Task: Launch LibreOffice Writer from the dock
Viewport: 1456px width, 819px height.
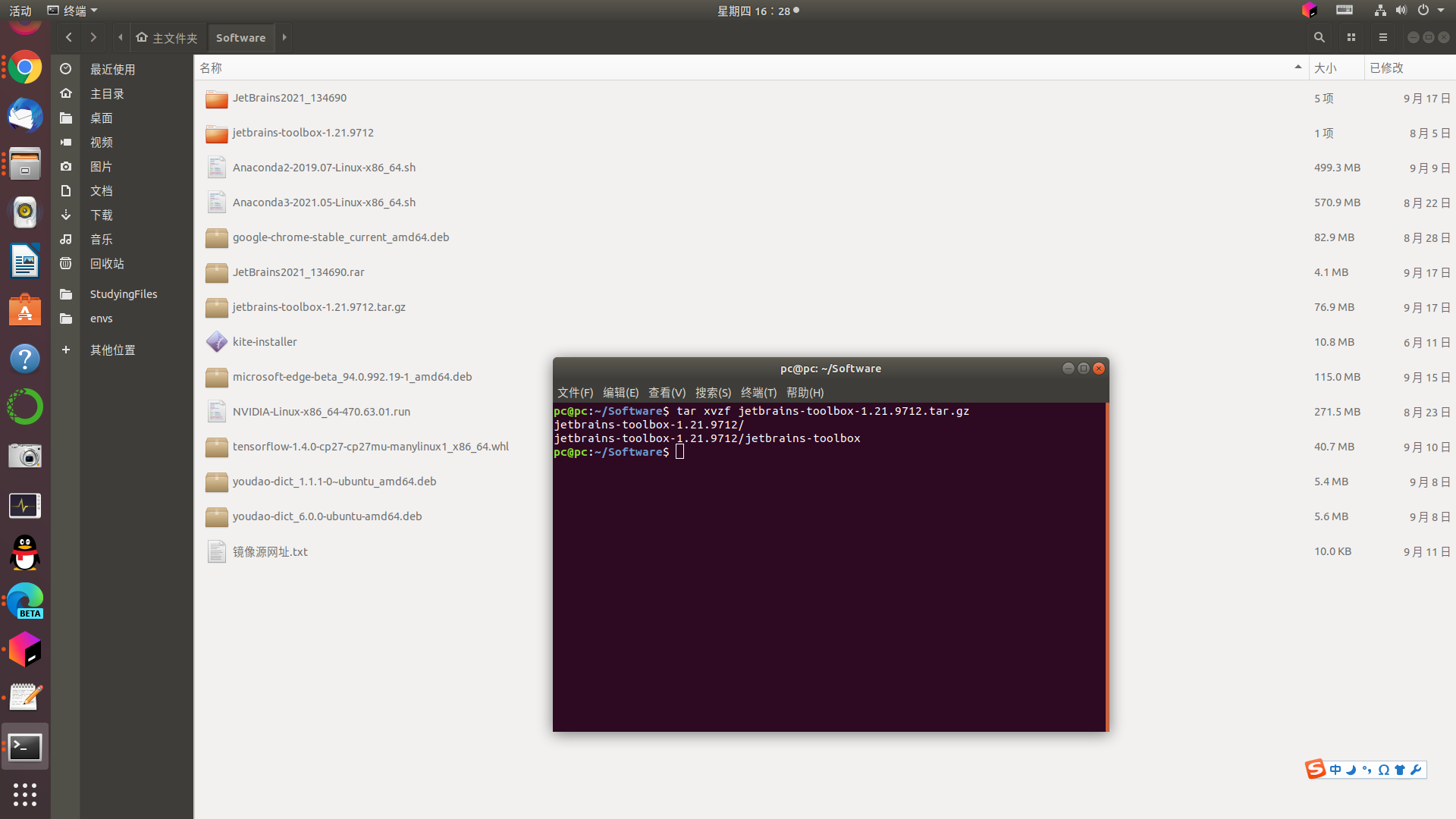Action: click(x=25, y=261)
